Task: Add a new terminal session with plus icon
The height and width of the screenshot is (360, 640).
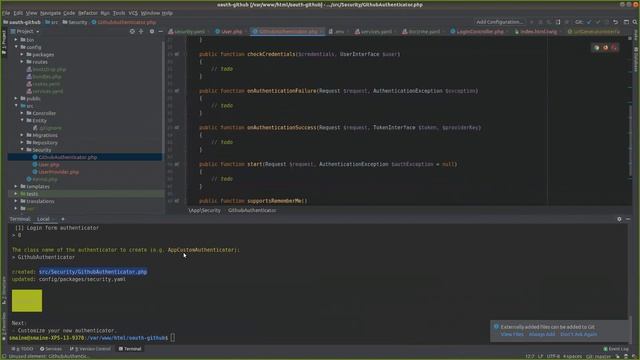Action: [x=62, y=219]
